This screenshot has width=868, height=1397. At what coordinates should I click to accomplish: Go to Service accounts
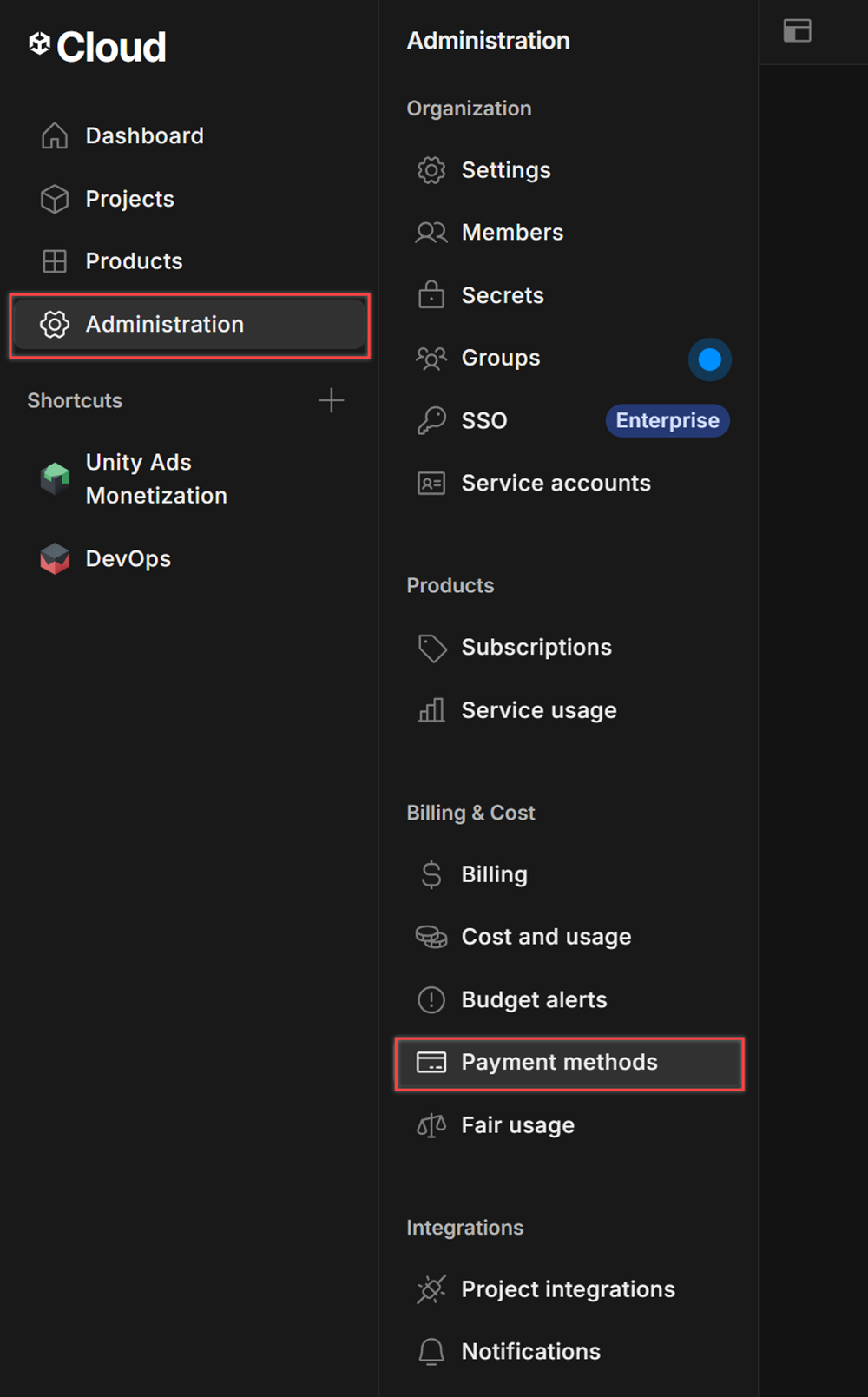(x=569, y=483)
